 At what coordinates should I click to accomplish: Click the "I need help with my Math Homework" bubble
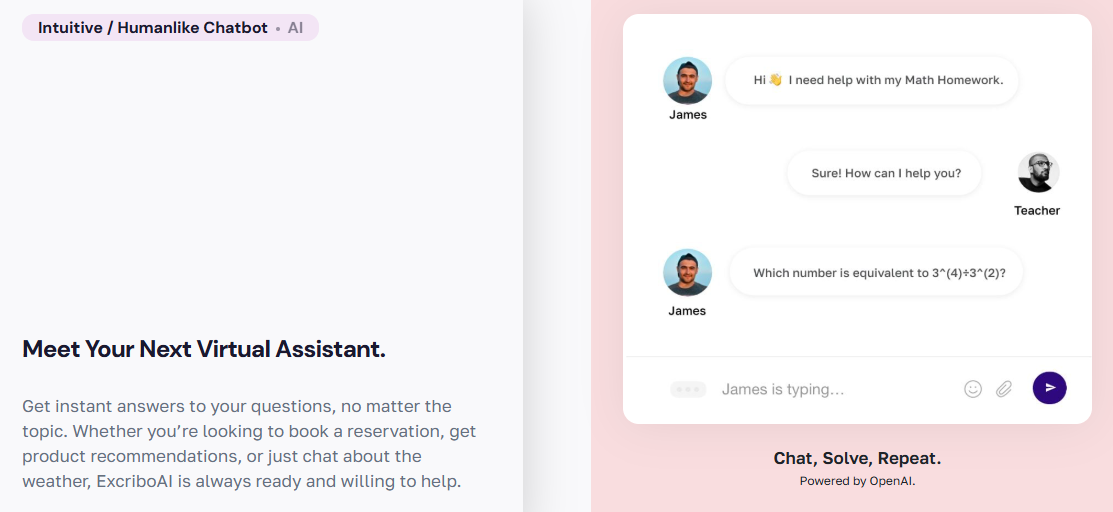pyautogui.click(x=872, y=80)
